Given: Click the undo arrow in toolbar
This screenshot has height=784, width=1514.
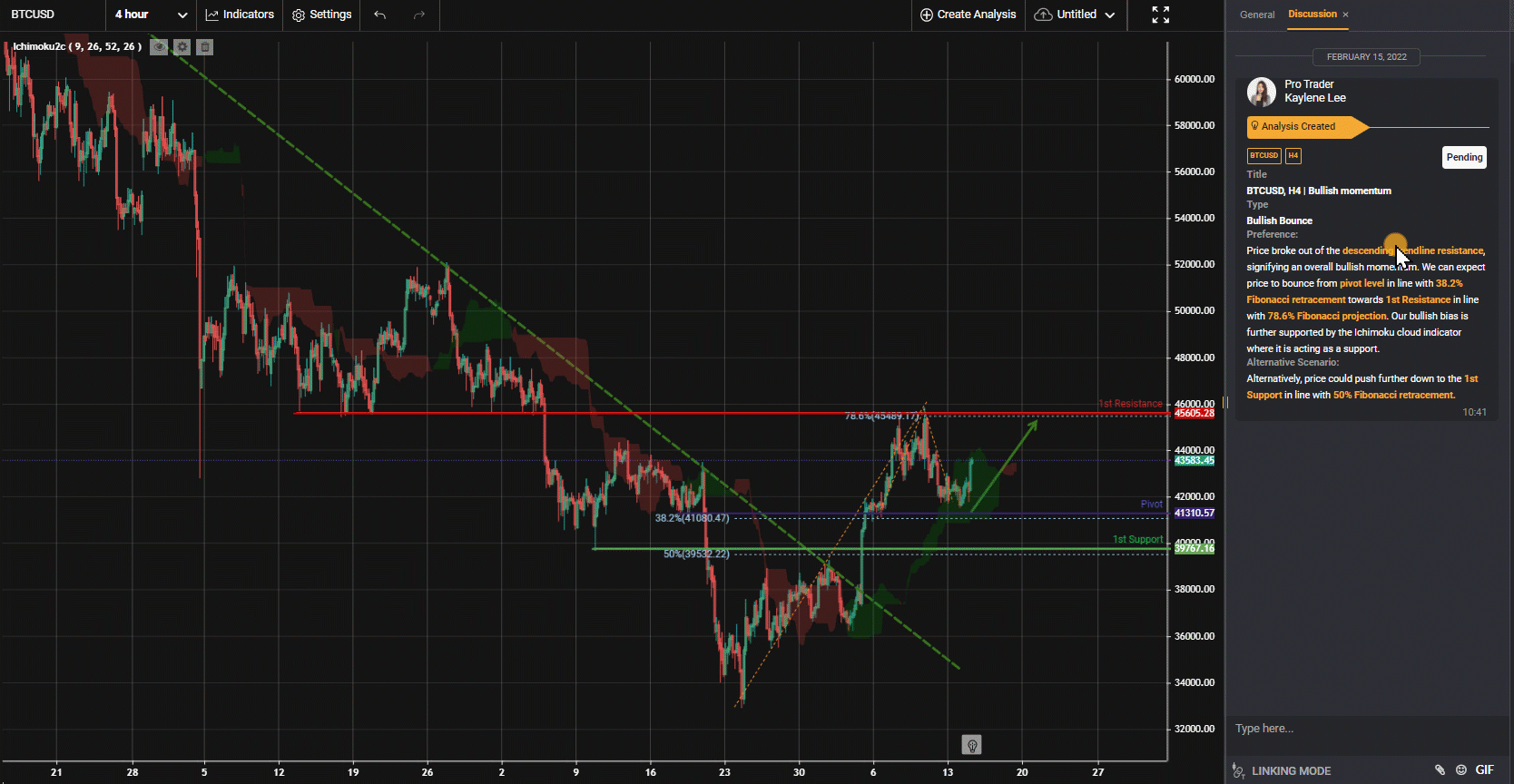Looking at the screenshot, I should (x=380, y=15).
